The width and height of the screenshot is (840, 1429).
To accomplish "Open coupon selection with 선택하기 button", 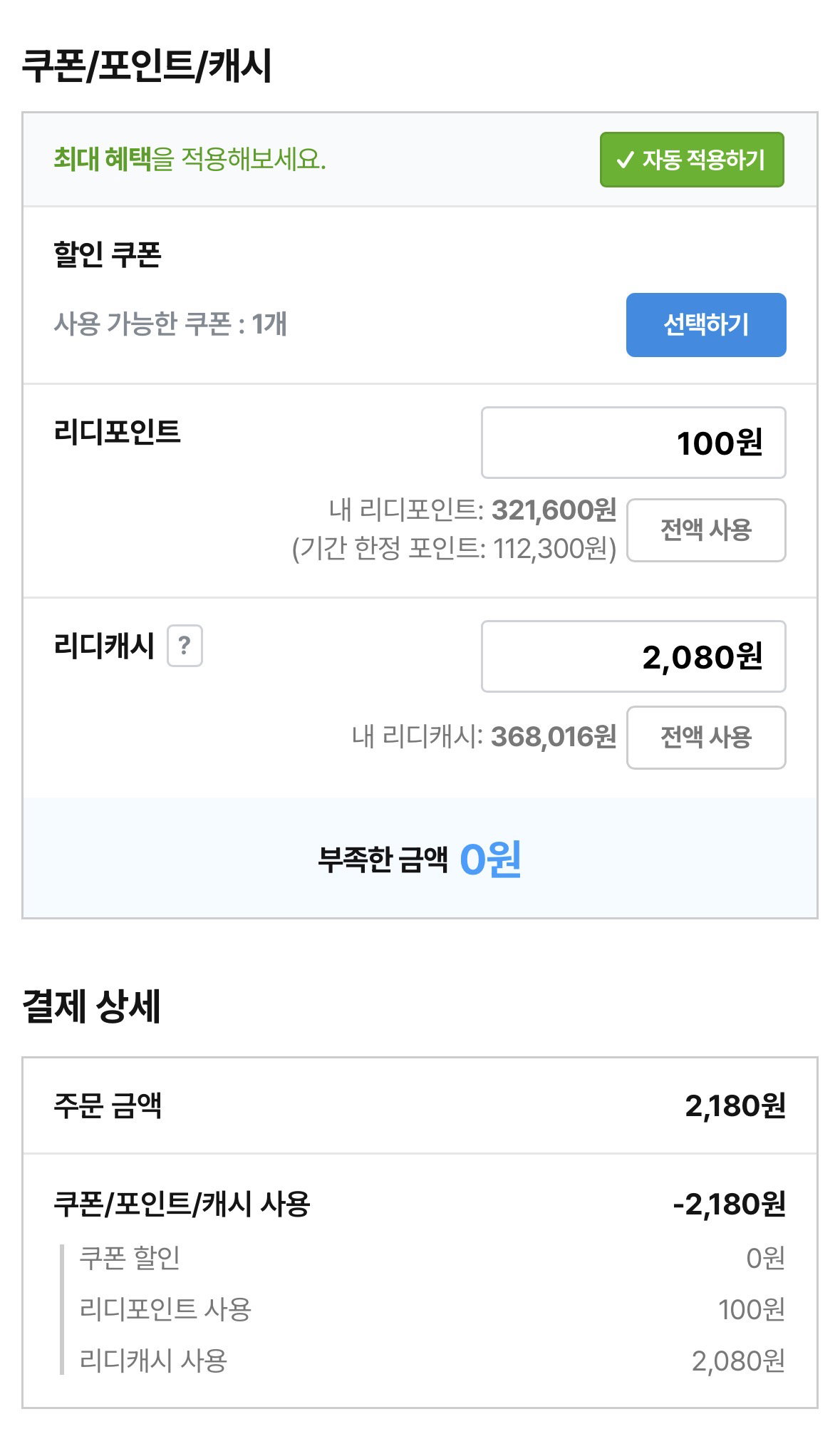I will pos(706,325).
